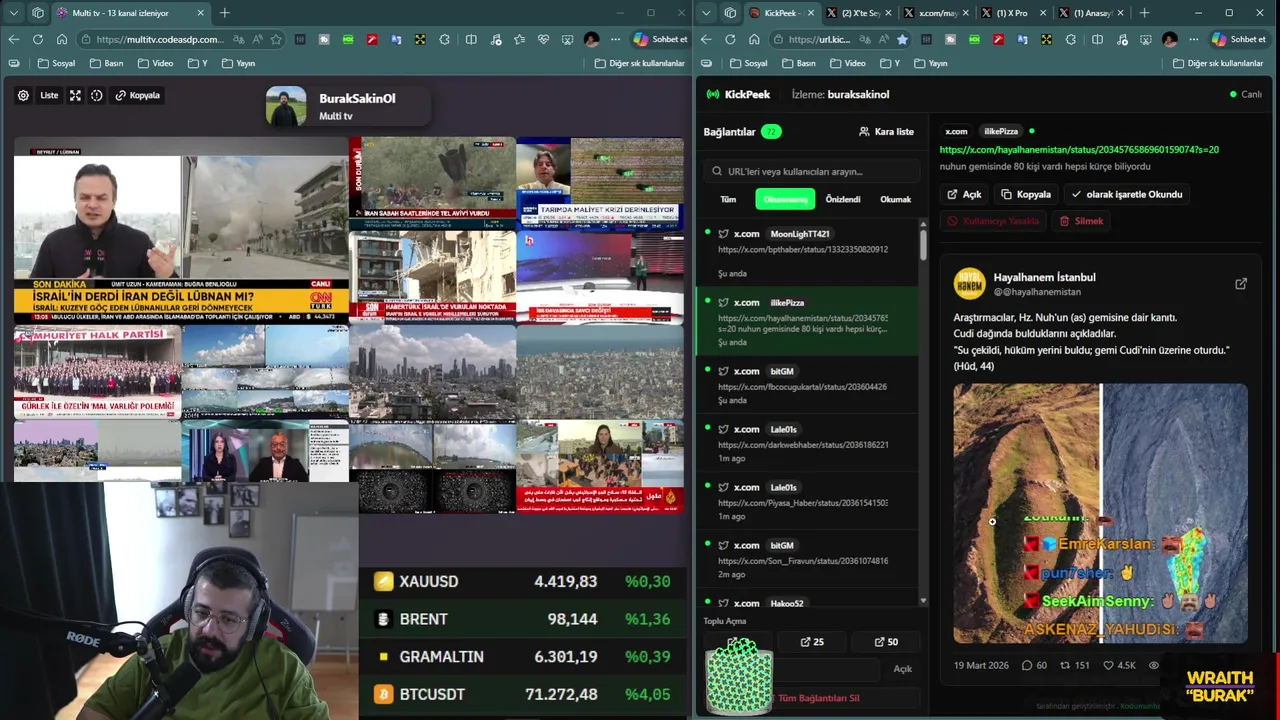Open left browser three-dot settings menu

coord(616,39)
